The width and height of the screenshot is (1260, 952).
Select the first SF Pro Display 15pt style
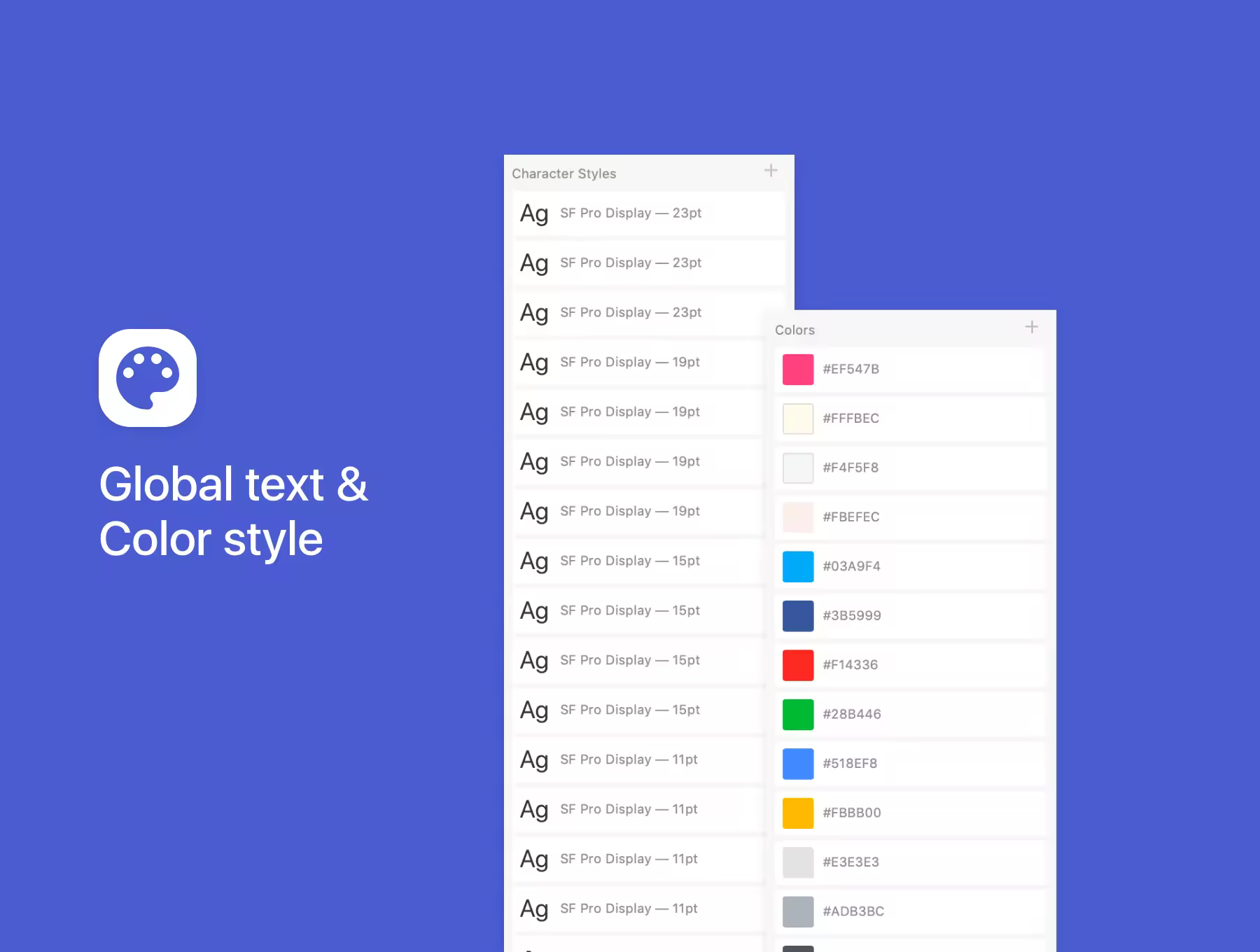pyautogui.click(x=639, y=561)
